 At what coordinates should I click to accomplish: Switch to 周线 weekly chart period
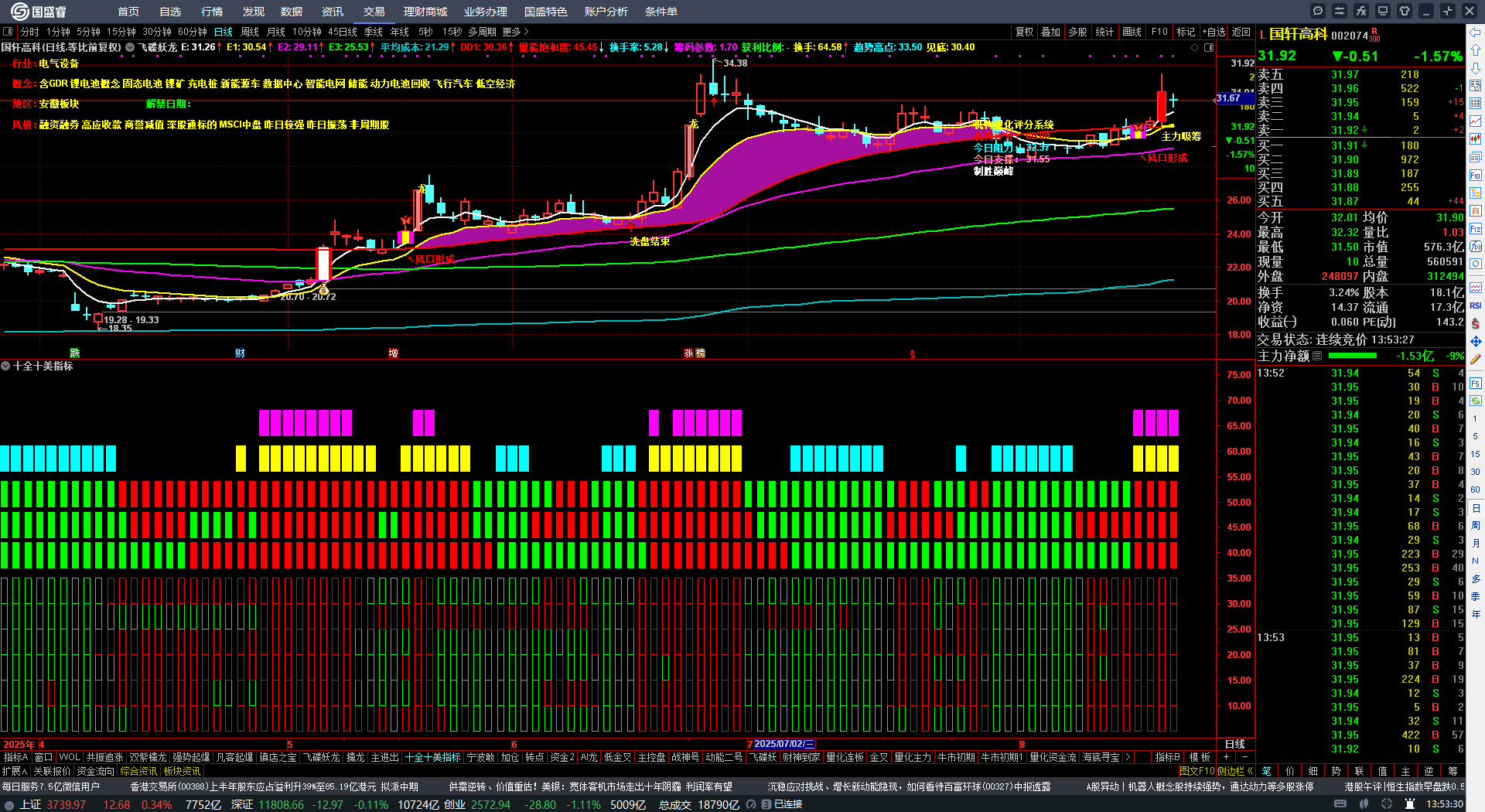(x=250, y=32)
